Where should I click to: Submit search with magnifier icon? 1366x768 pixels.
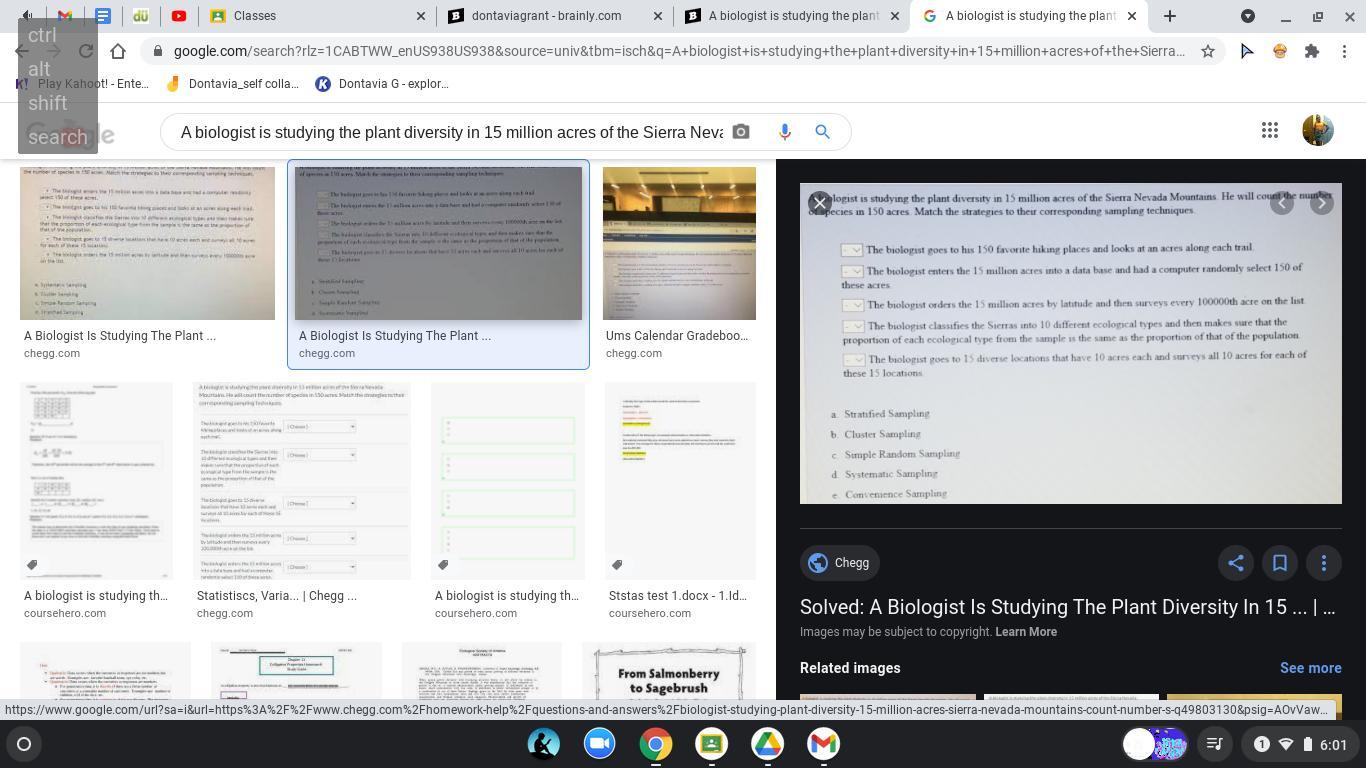point(823,132)
